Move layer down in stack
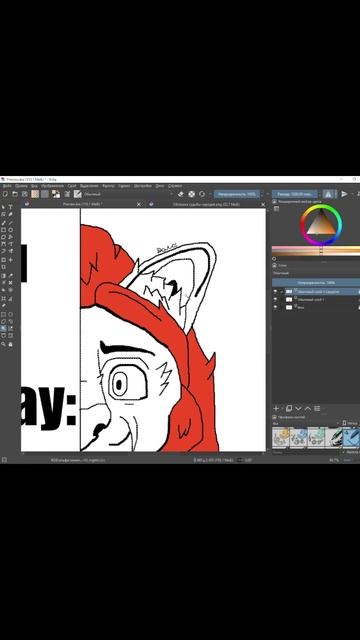The height and width of the screenshot is (640, 360). pyautogui.click(x=298, y=409)
